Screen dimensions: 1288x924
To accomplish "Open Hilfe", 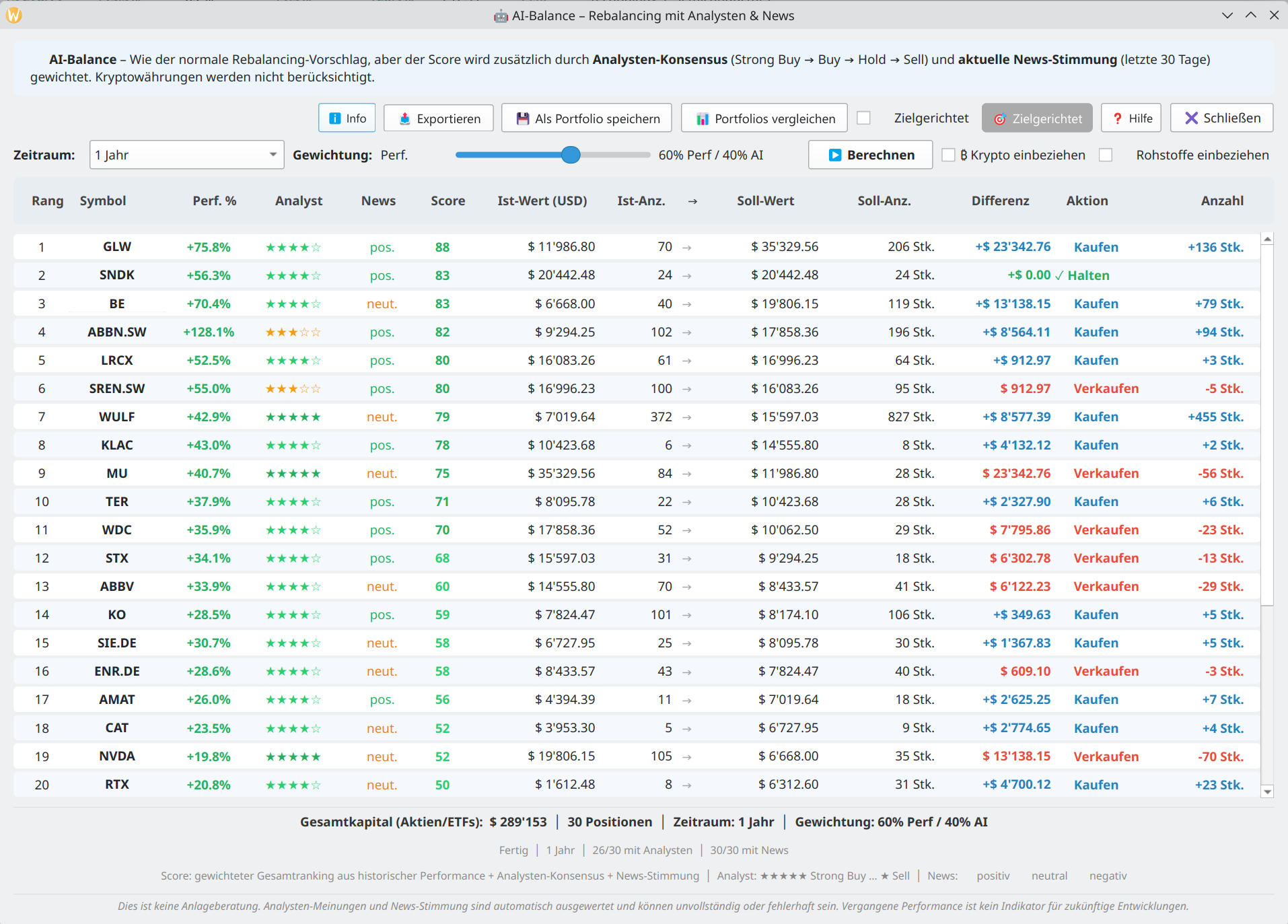I will (x=1132, y=118).
